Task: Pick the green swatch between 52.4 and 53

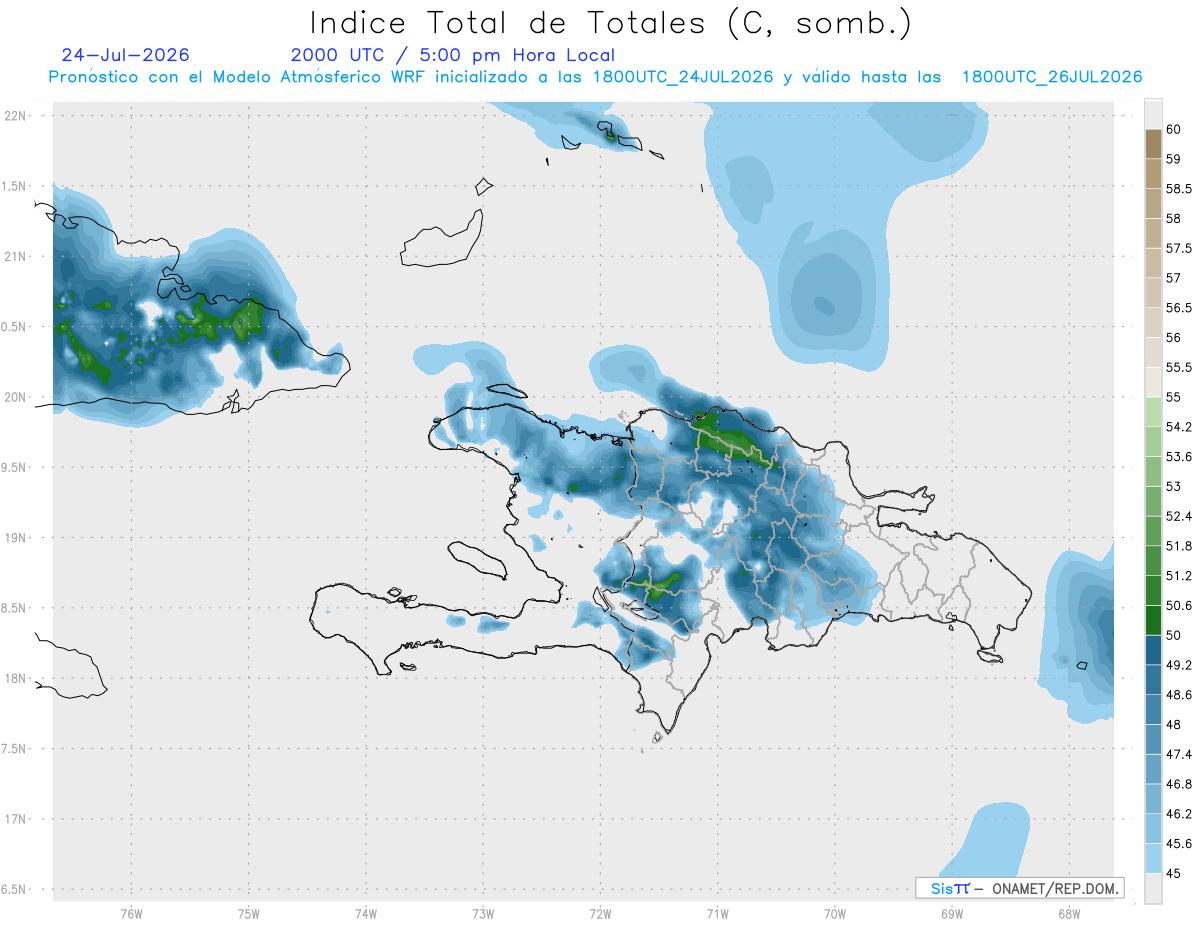Action: pyautogui.click(x=1153, y=501)
